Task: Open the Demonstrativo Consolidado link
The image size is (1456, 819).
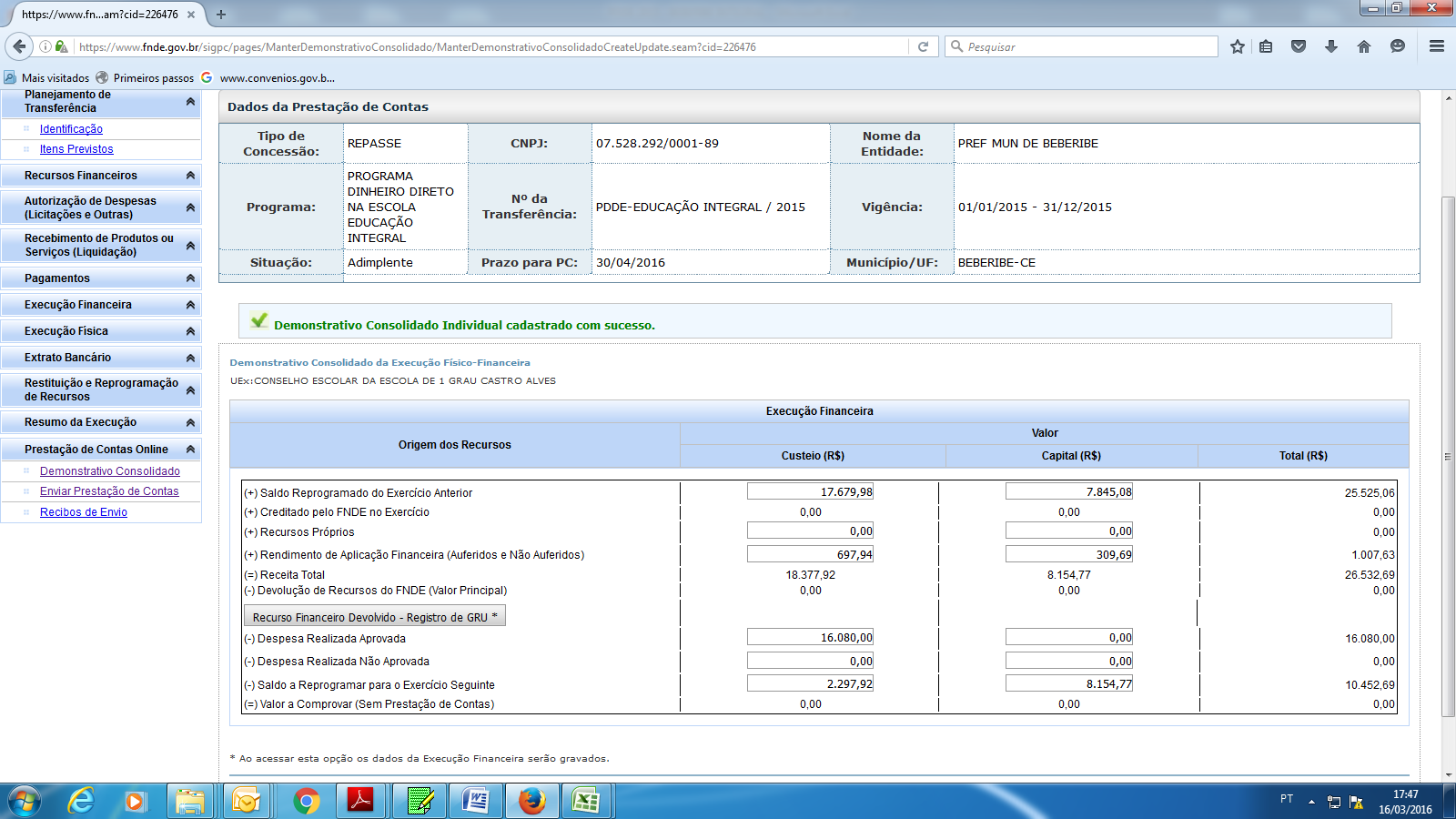Action: [x=109, y=471]
